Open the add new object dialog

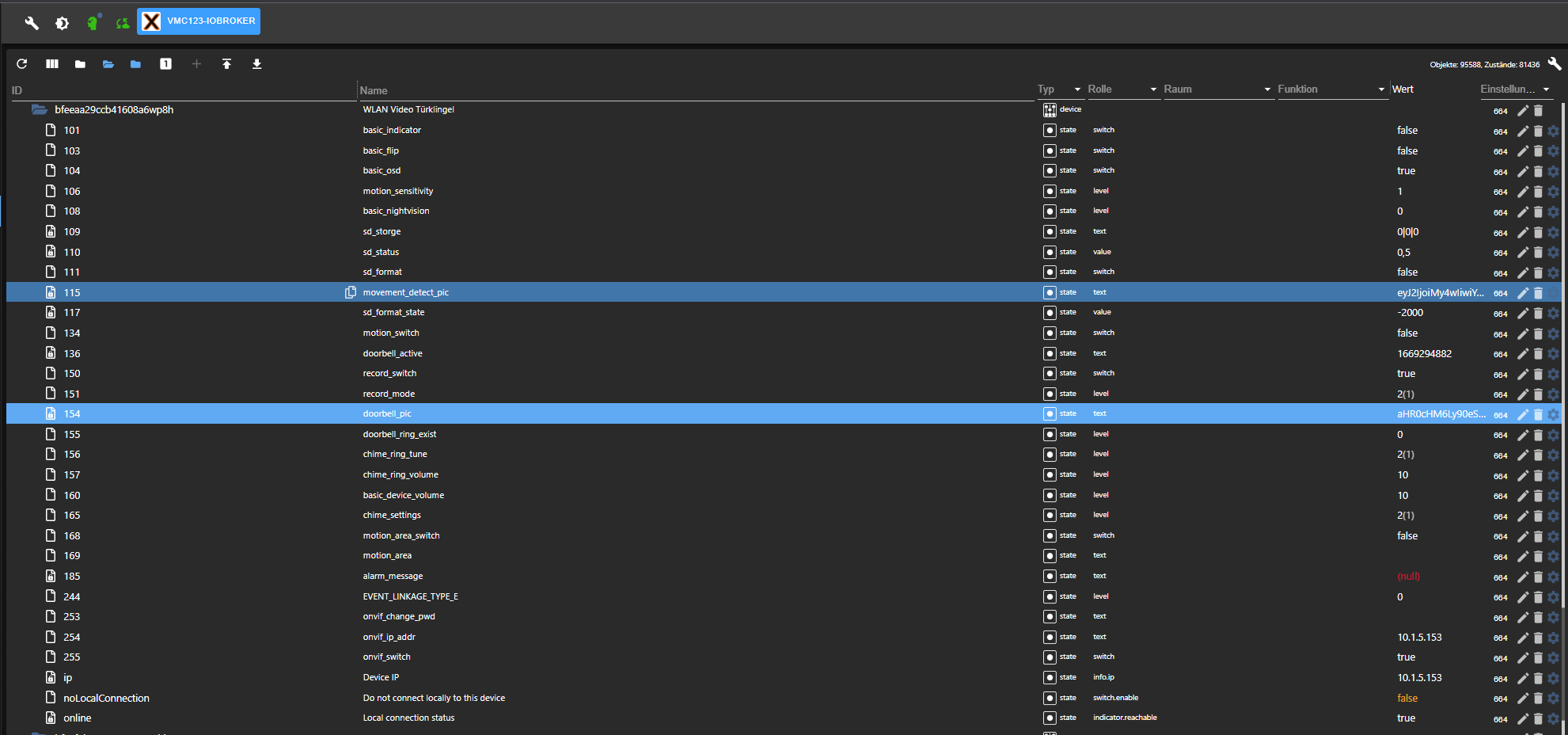click(x=196, y=64)
